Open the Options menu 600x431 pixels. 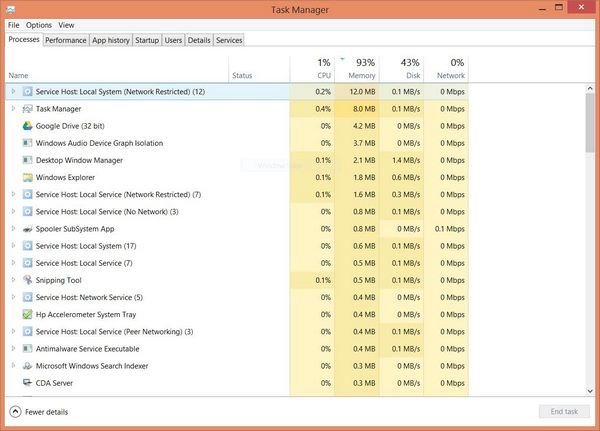(39, 25)
